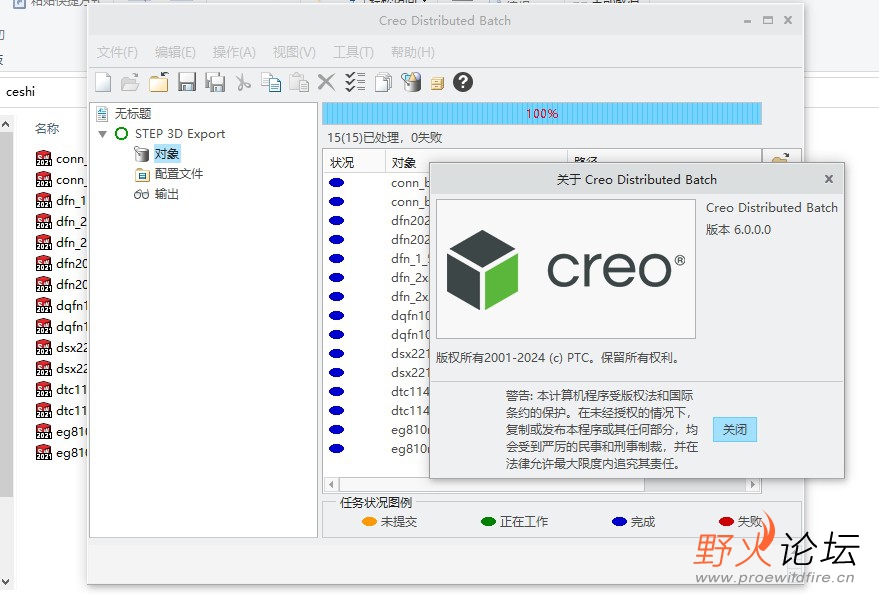Click the folder icon at the objects table corner

tap(780, 158)
